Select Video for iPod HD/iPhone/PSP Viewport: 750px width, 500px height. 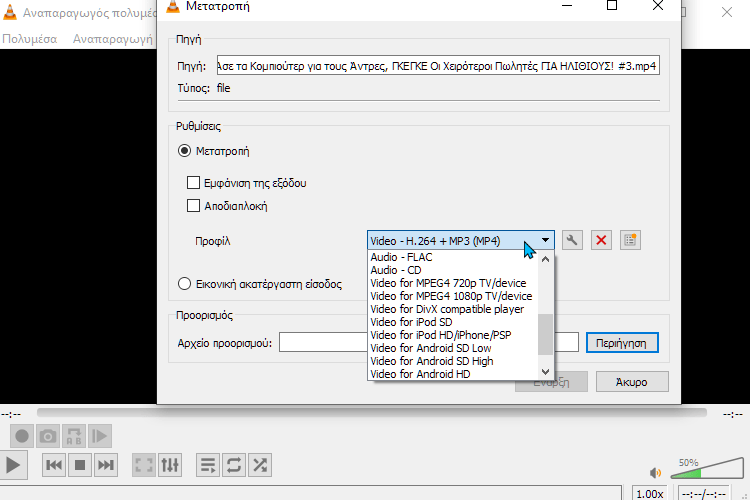tap(453, 335)
